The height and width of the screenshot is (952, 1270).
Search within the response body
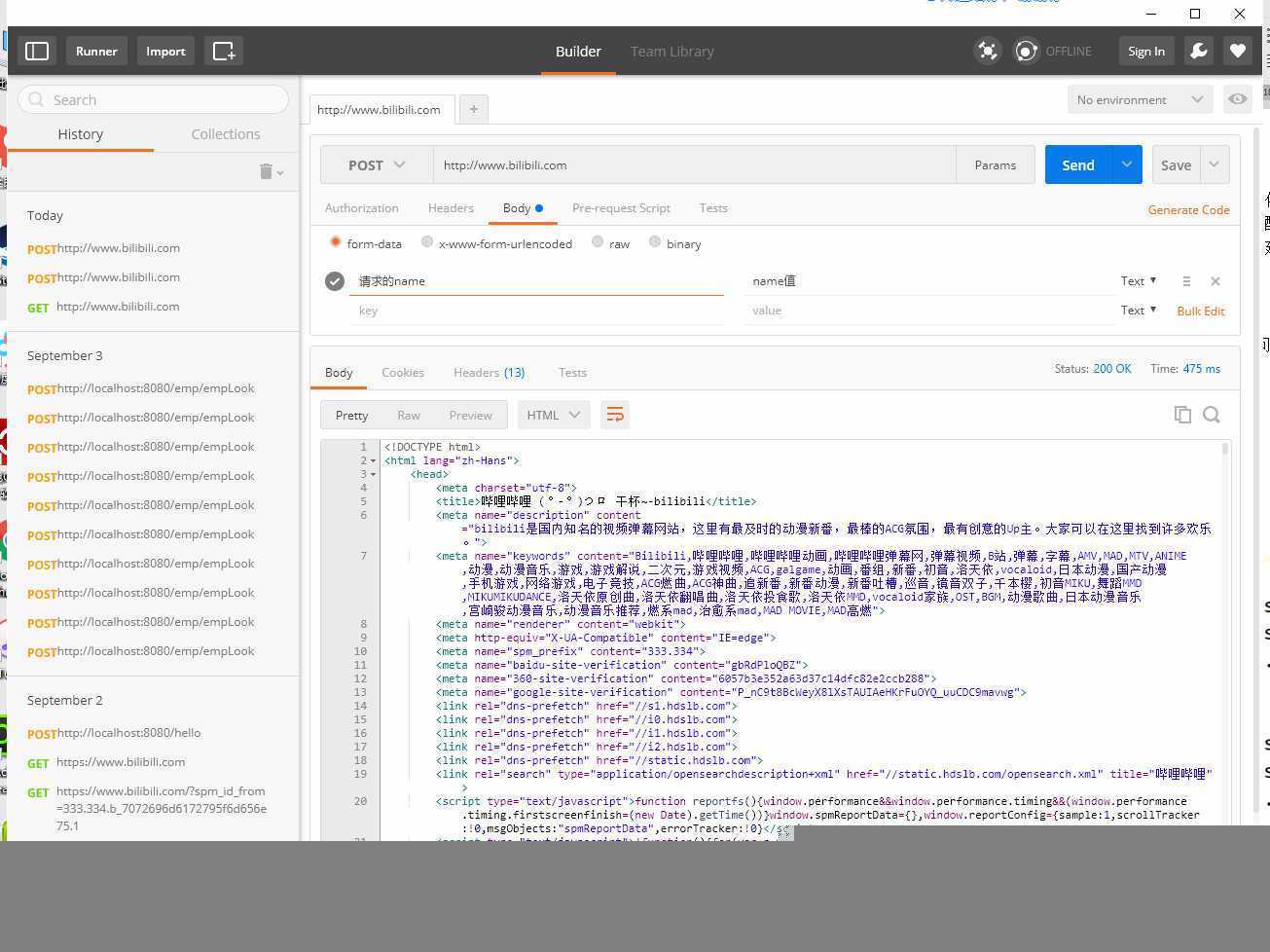pyautogui.click(x=1212, y=415)
